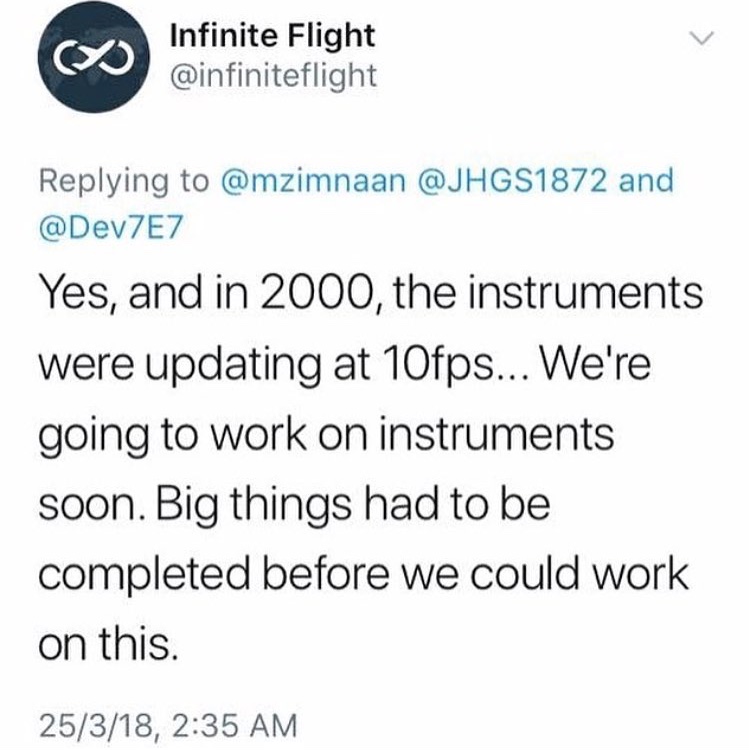Click the line 'soon. Big things had to be'
This screenshot has height=750, width=749.
294,505
